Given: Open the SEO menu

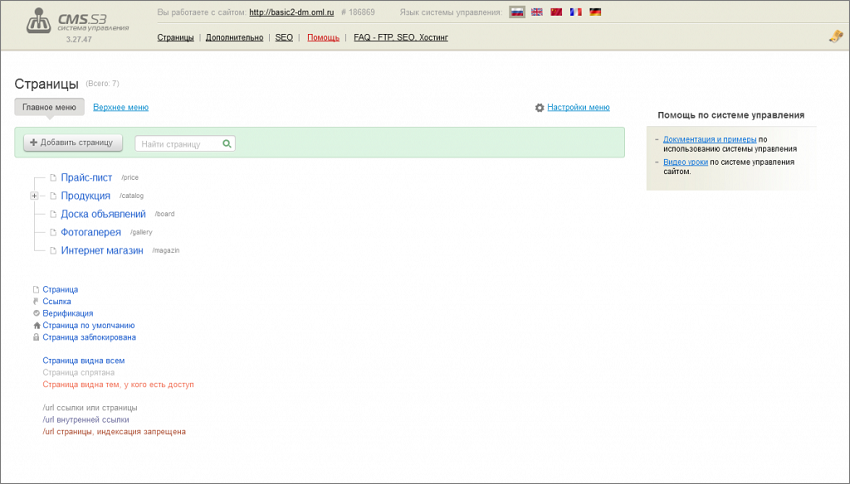Looking at the screenshot, I should pos(284,37).
